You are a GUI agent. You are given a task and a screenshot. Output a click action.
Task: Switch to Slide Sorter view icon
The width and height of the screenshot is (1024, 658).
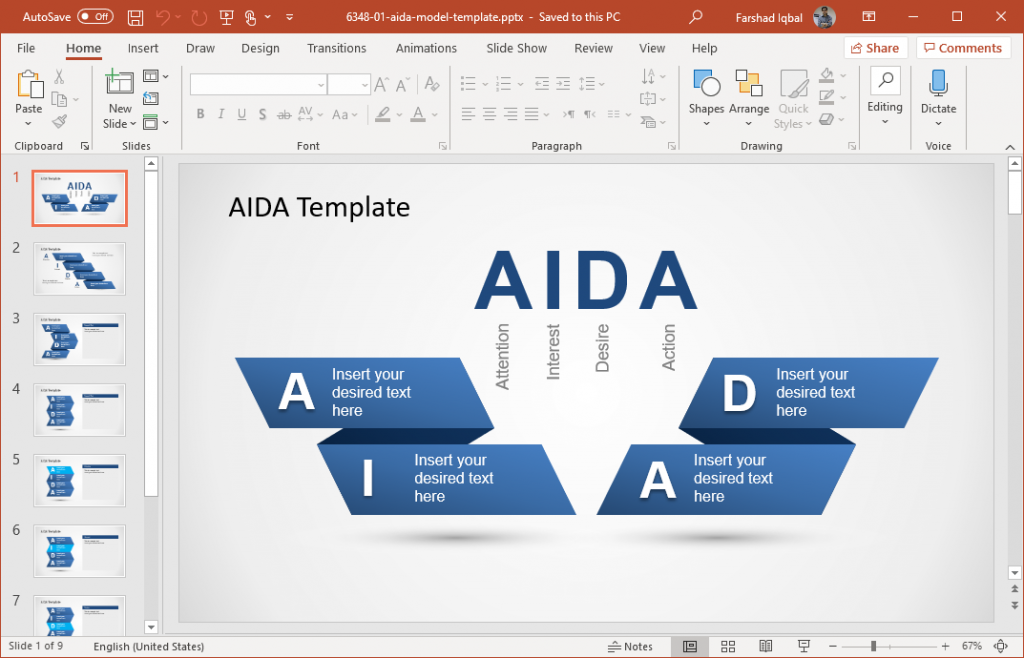tap(728, 646)
